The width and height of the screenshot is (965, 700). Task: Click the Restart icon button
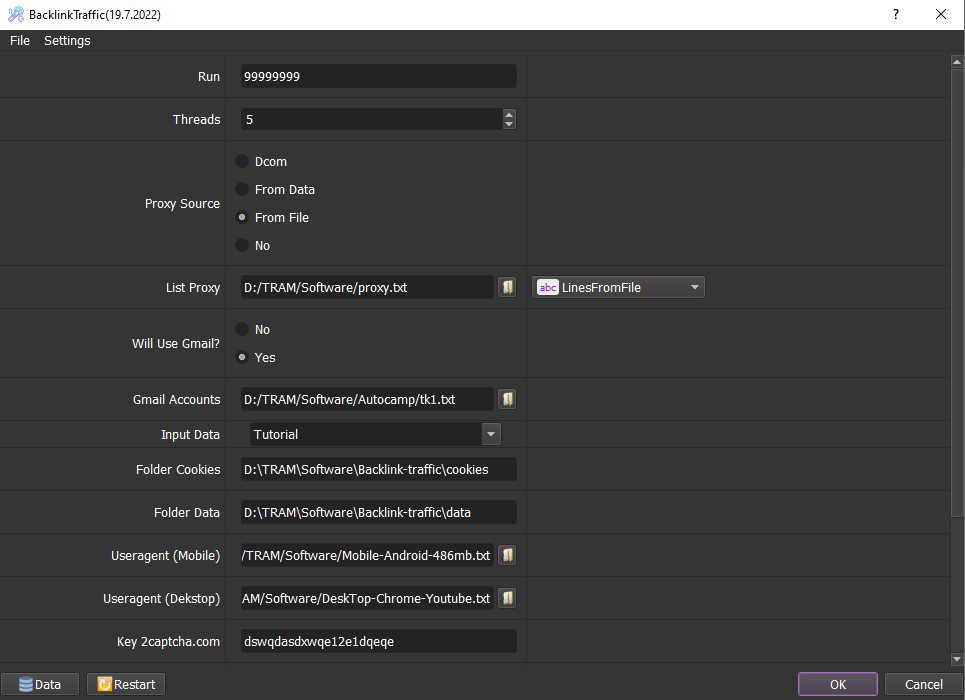(x=126, y=684)
